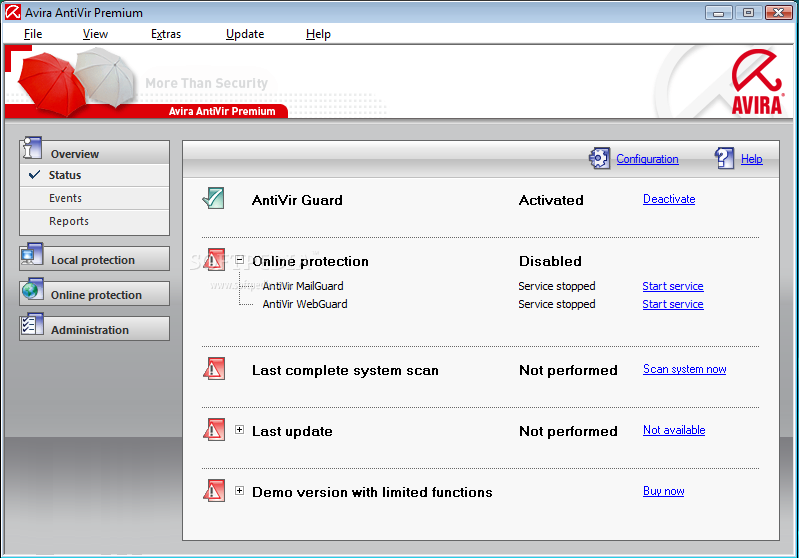Screen dimensions: 799x558
Task: Open the View menu
Action: [95, 34]
